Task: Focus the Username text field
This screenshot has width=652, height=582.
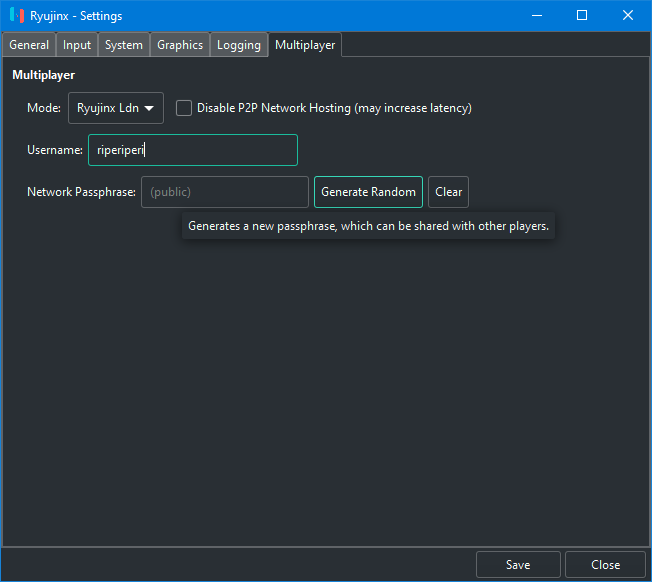Action: [x=193, y=150]
